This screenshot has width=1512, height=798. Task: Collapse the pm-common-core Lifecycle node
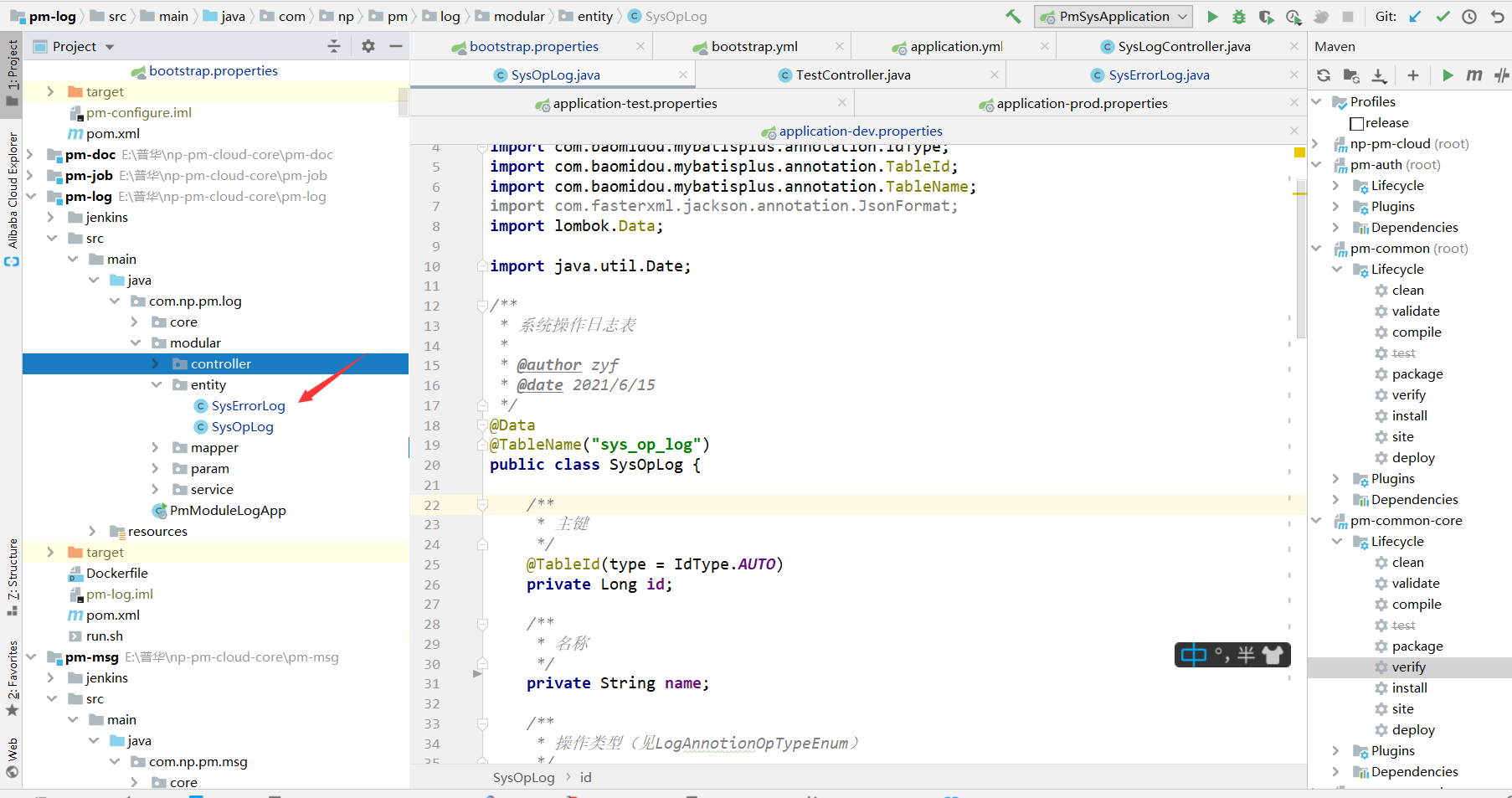(1337, 542)
